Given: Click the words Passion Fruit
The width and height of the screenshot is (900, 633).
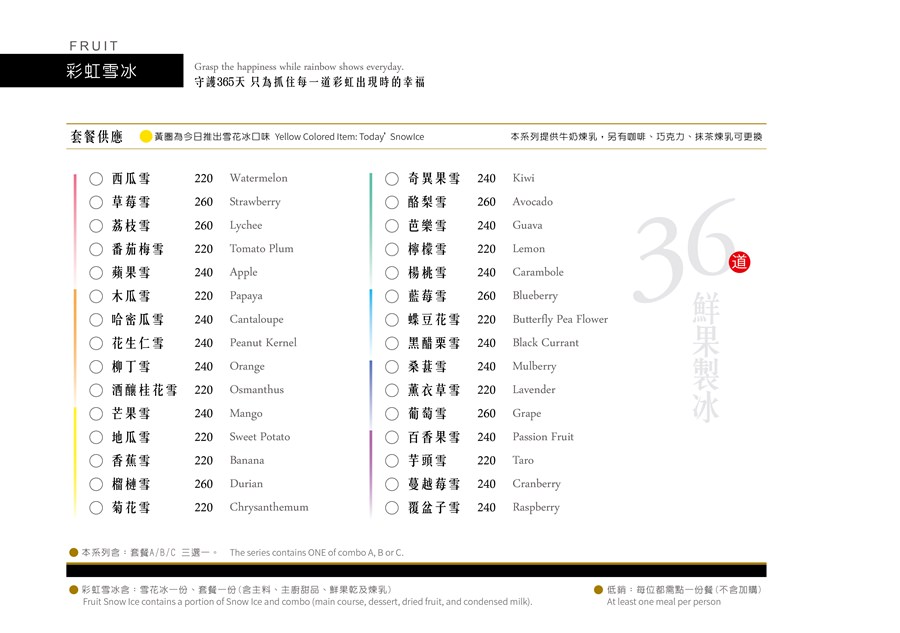Looking at the screenshot, I should coord(543,437).
